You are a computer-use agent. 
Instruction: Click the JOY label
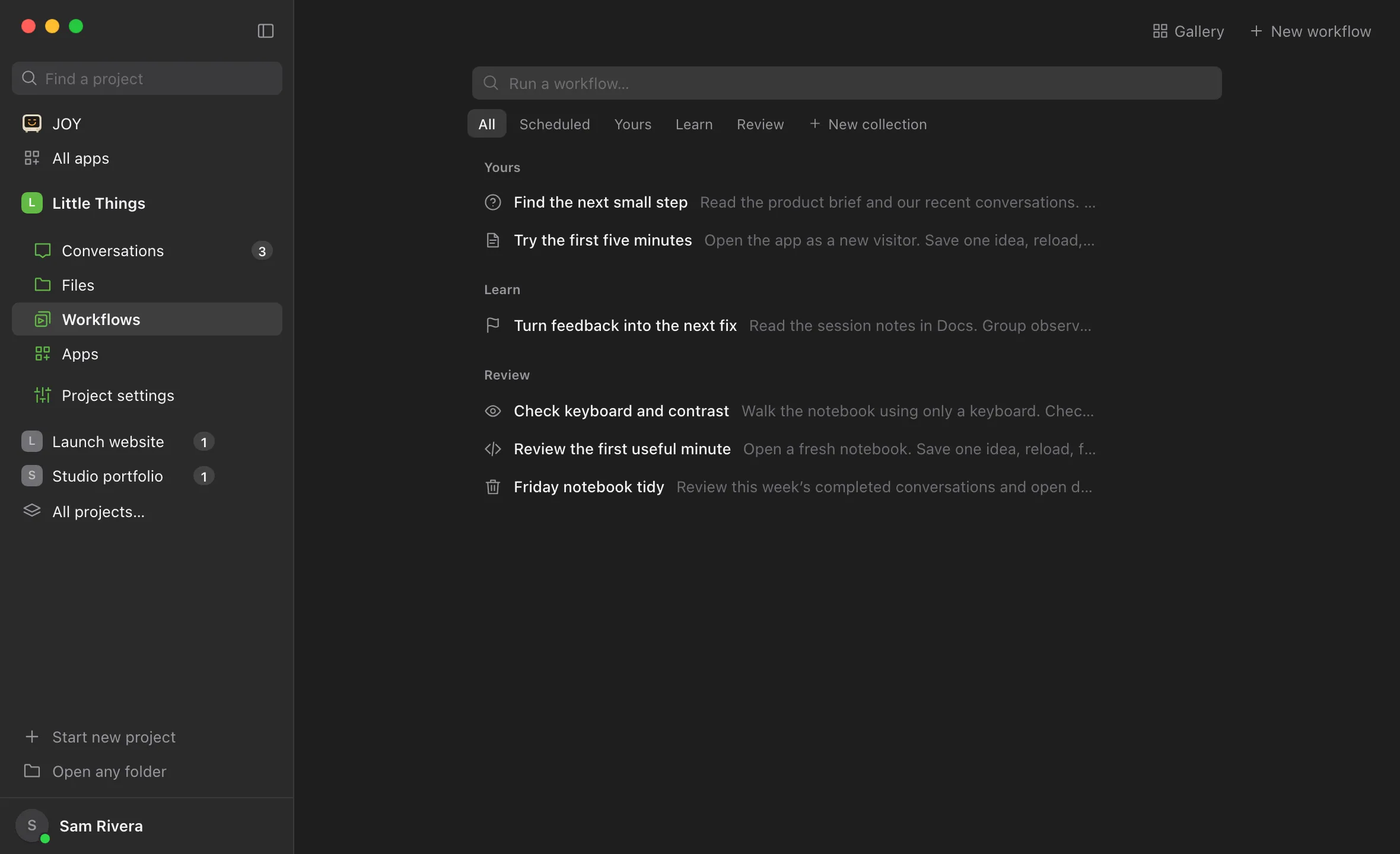pos(67,124)
